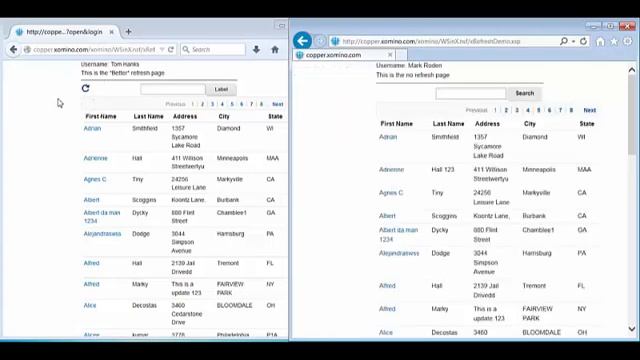Image resolution: width=640 pixels, height=360 pixels.
Task: Click Internet Explorer blue back button
Action: [x=302, y=41]
